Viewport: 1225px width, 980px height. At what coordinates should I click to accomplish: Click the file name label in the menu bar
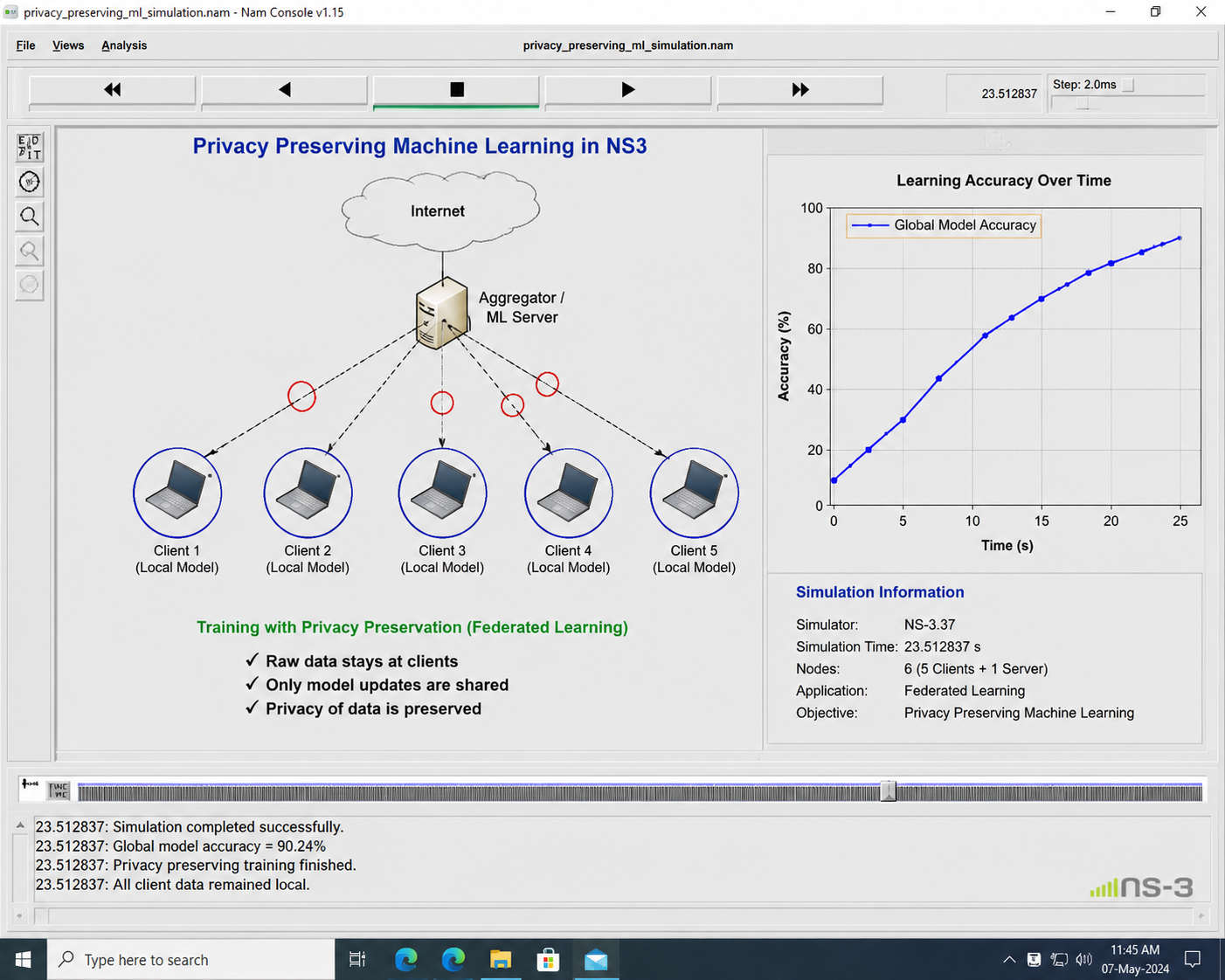(628, 45)
